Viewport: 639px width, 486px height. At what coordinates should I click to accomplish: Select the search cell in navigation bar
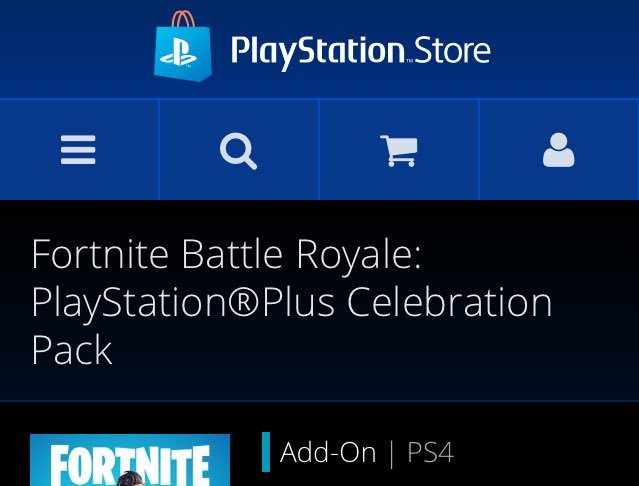[x=239, y=150]
